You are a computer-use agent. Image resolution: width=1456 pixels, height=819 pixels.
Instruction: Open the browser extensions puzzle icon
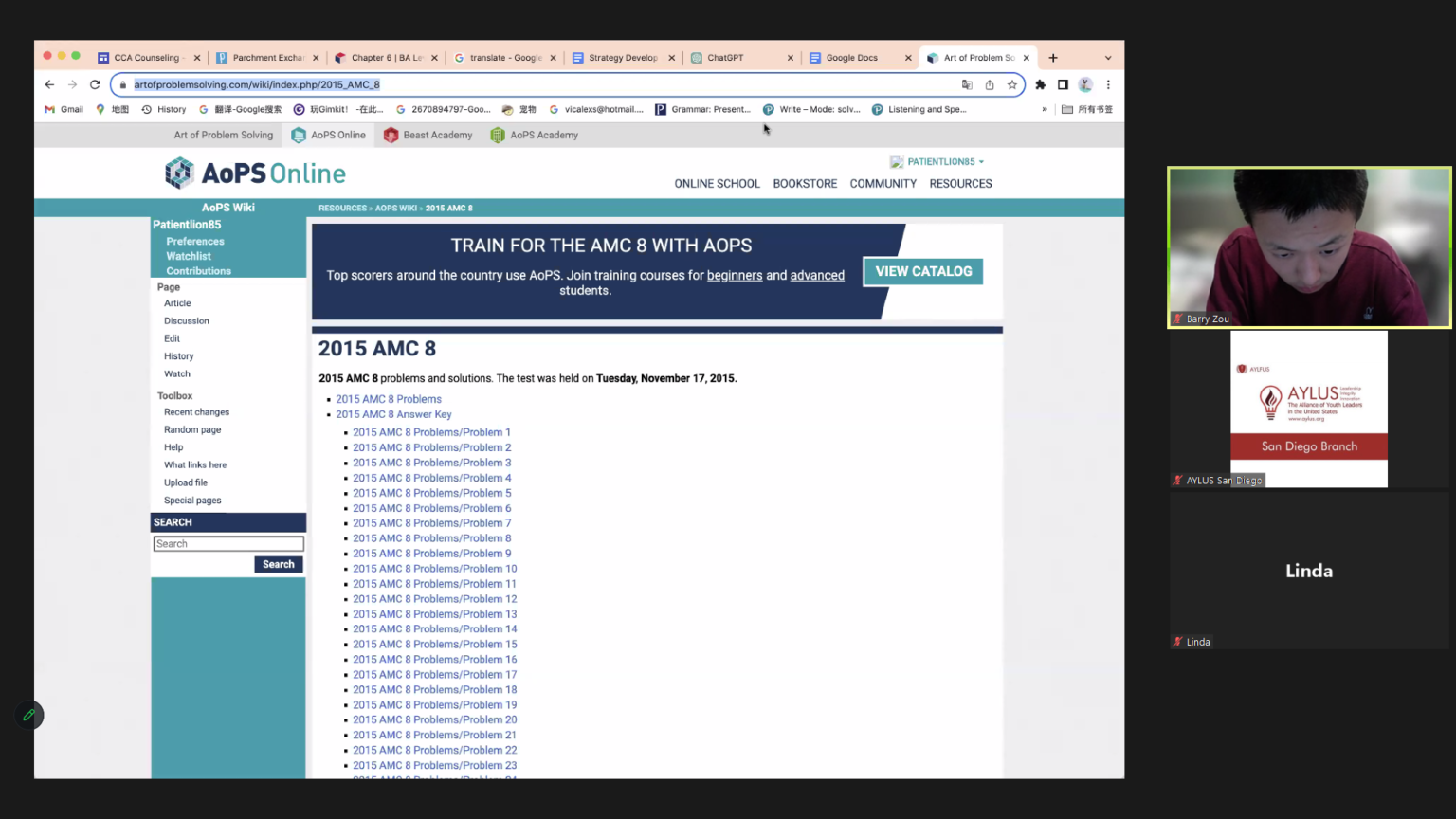1040,84
